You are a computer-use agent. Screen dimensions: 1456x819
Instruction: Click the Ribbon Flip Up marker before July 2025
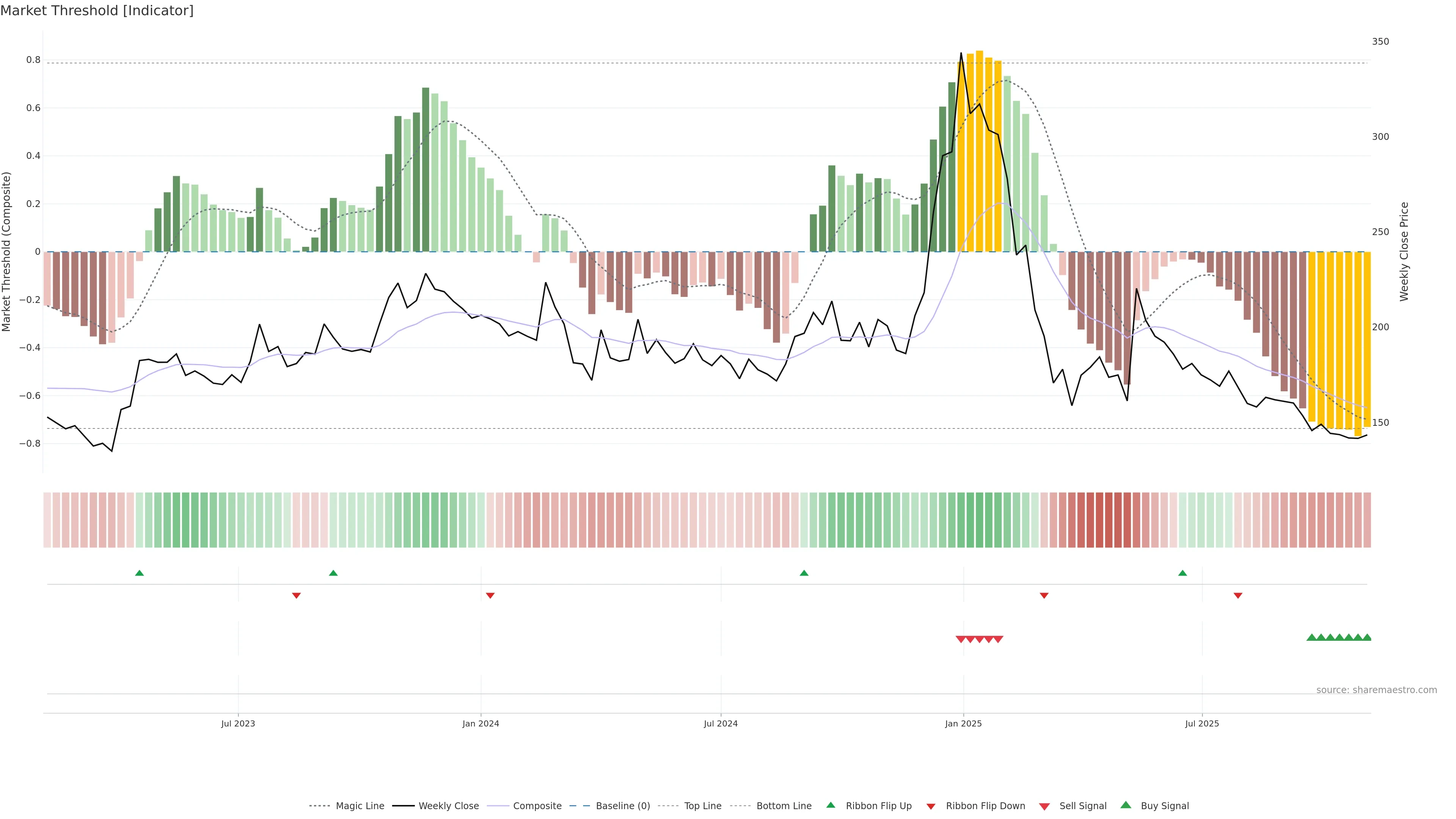point(1183,573)
